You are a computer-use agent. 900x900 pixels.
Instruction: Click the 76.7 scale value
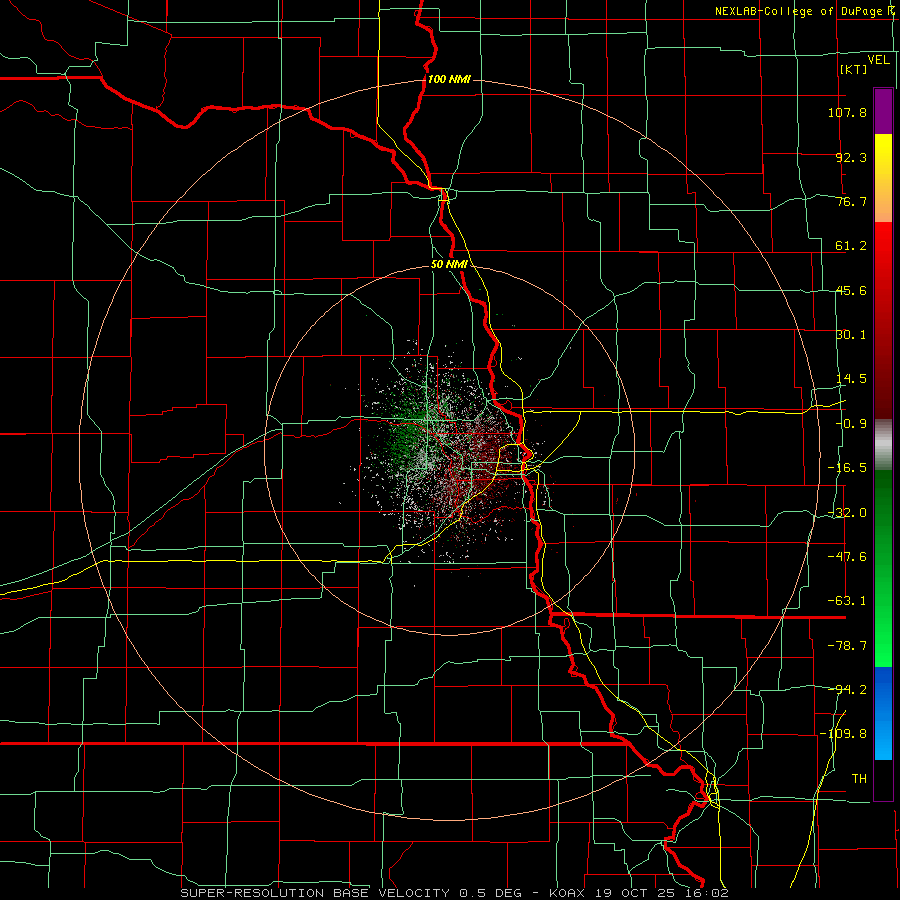851,201
